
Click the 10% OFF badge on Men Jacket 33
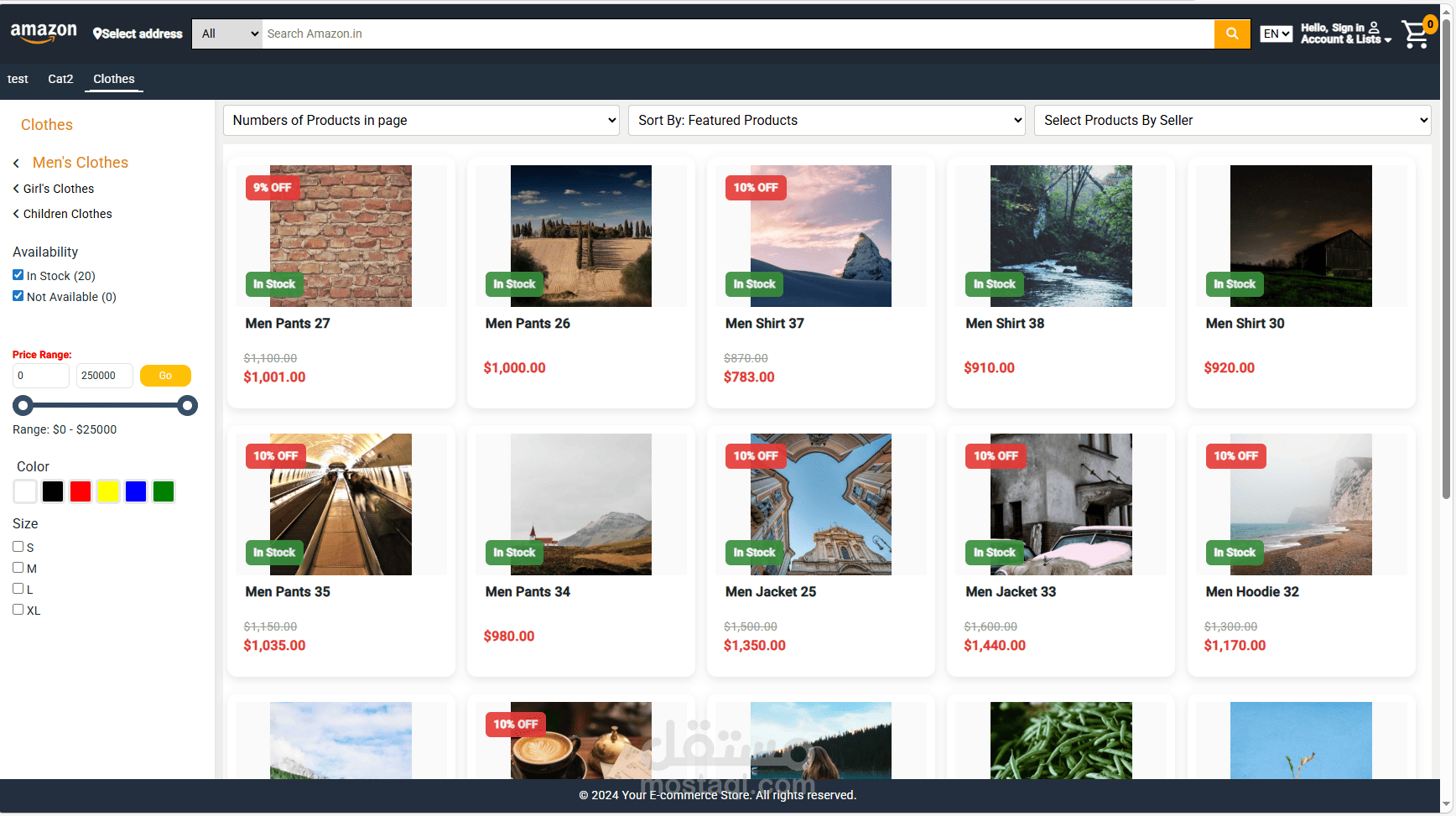point(996,456)
